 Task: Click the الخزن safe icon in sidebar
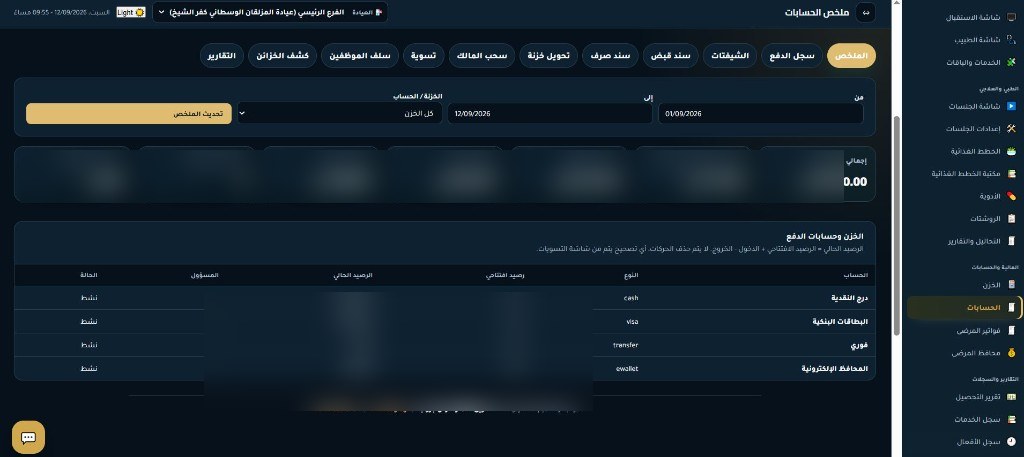[x=1011, y=285]
